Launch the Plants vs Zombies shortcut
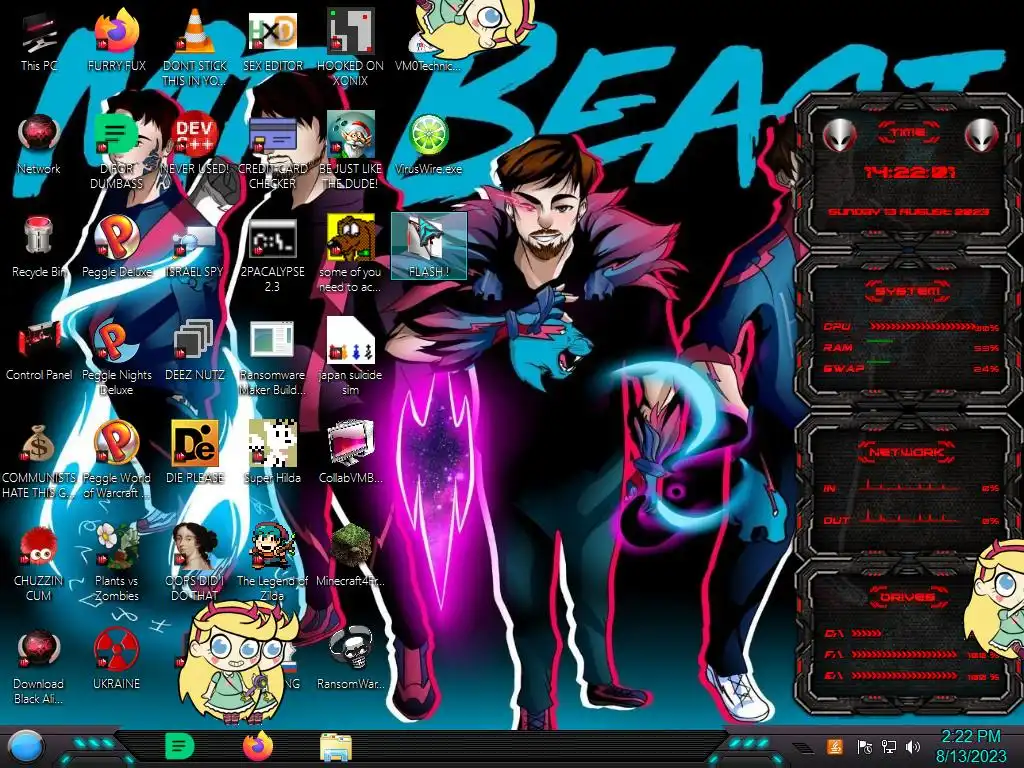The height and width of the screenshot is (768, 1024). coord(116,563)
